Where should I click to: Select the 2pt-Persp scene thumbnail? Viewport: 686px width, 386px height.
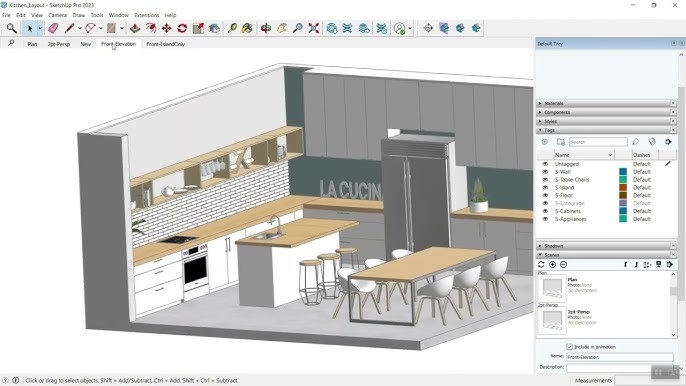pos(552,320)
